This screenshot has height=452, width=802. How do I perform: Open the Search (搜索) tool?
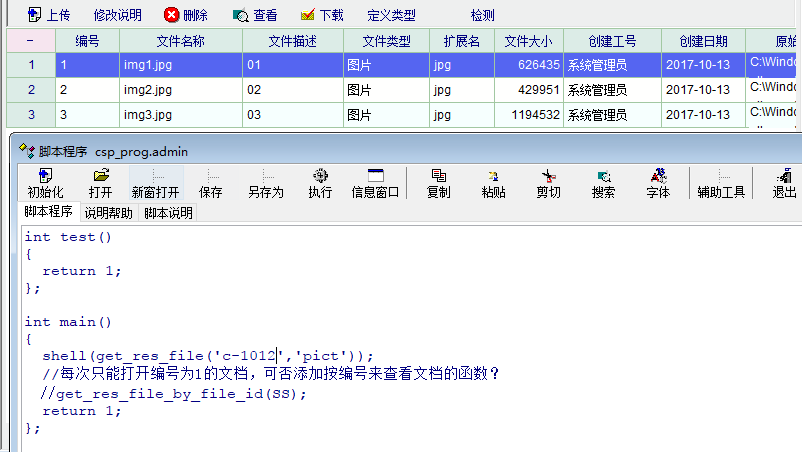point(603,176)
